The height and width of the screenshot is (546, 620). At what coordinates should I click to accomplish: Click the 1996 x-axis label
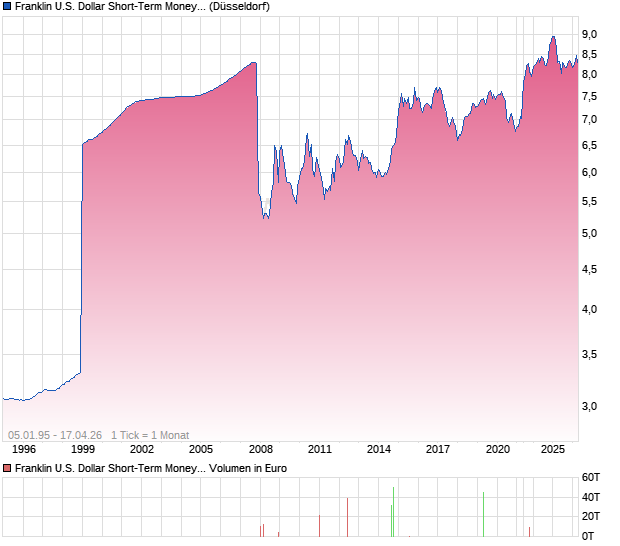click(24, 449)
